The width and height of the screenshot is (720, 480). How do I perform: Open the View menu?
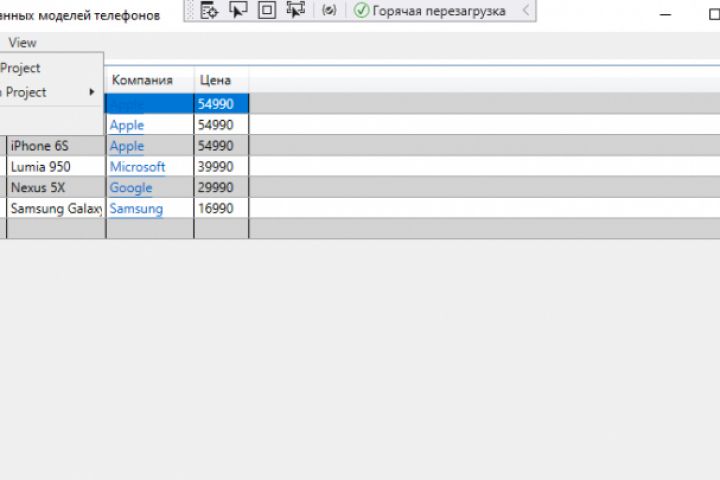point(22,43)
